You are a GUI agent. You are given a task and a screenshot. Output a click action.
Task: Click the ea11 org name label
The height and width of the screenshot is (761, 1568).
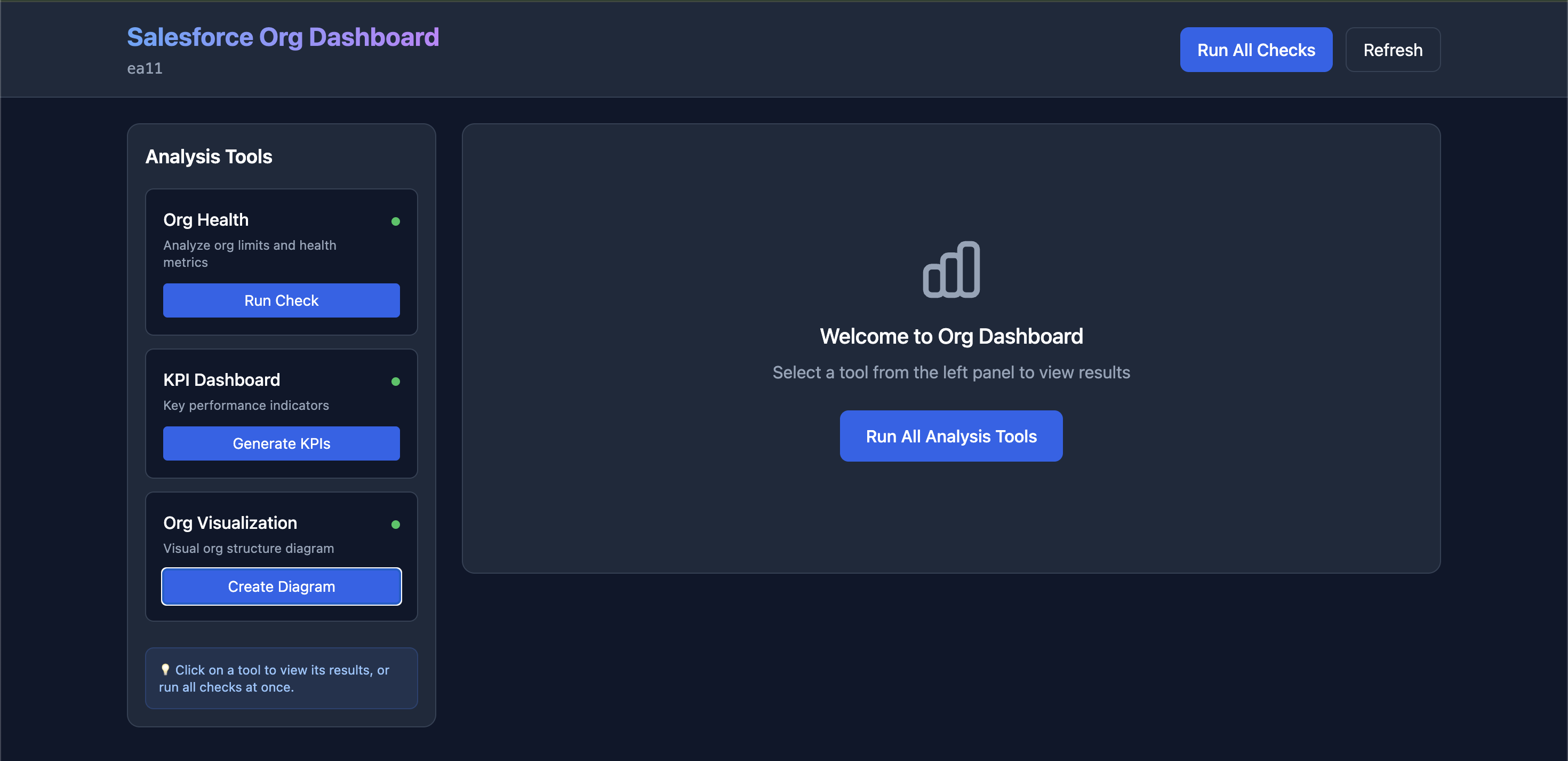click(145, 68)
